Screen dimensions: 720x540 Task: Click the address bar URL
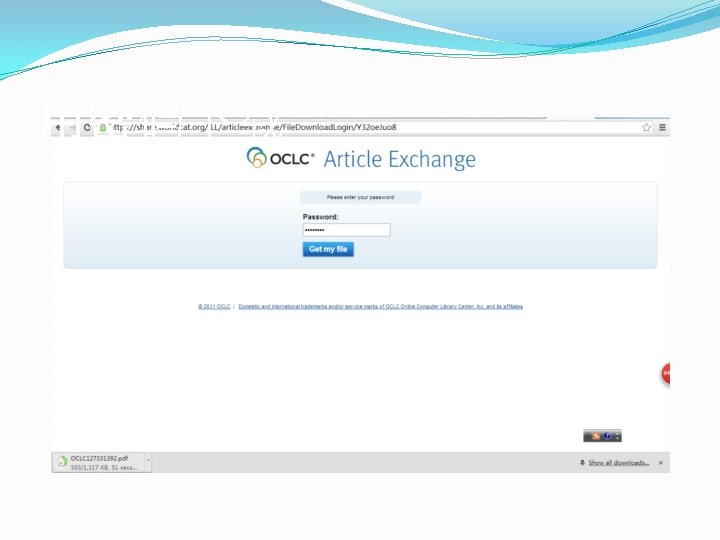pos(253,127)
